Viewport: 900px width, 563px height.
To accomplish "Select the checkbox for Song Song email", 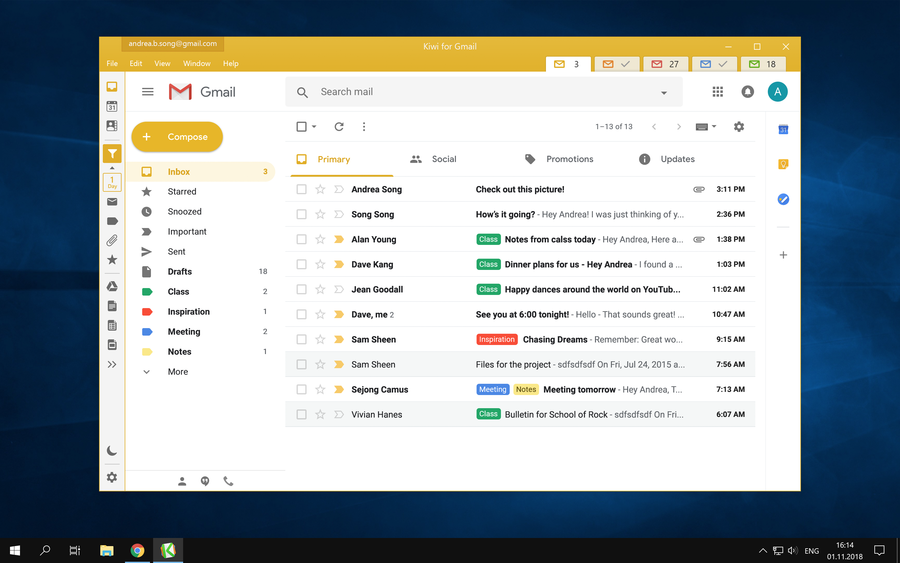I will [301, 214].
